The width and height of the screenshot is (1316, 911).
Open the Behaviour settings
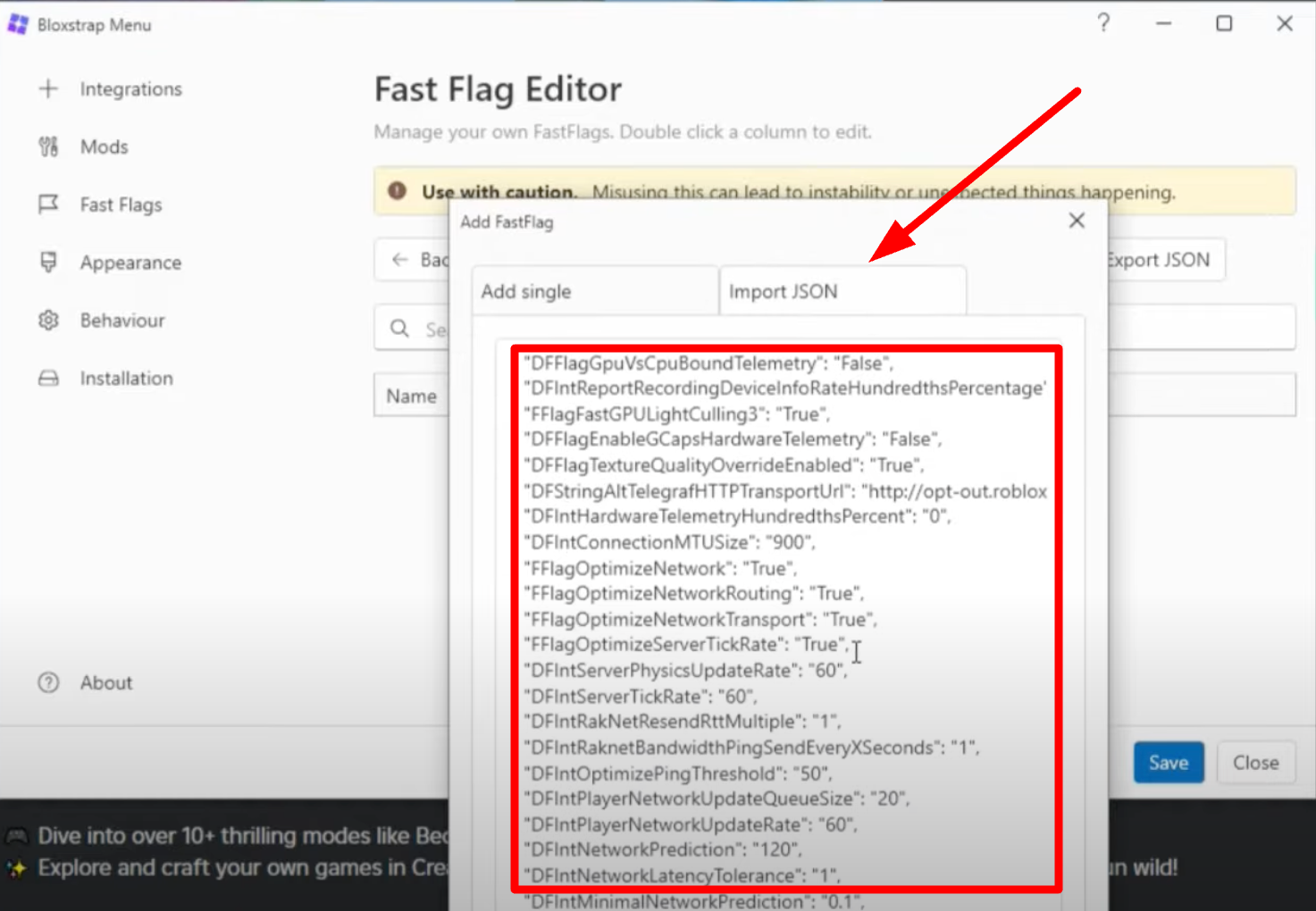(122, 321)
